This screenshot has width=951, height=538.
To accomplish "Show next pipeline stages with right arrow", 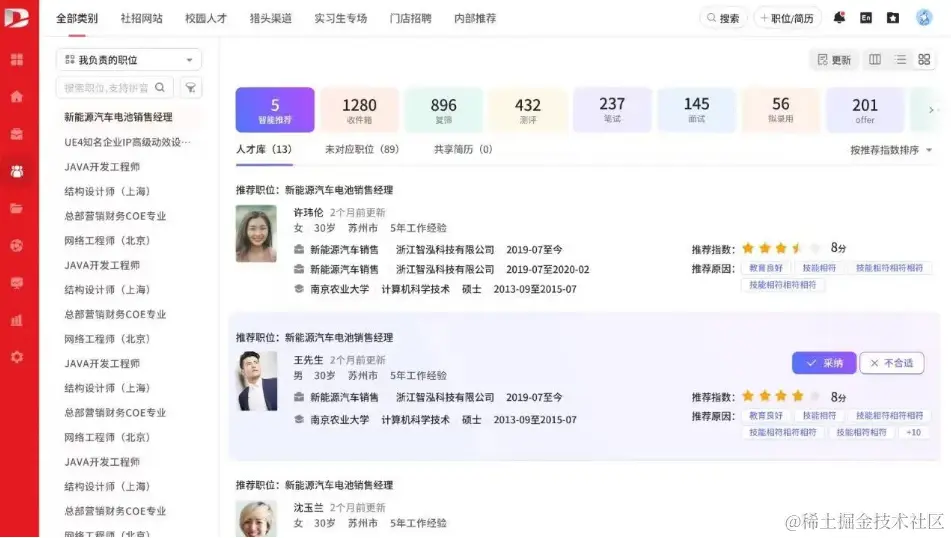I will tap(932, 110).
